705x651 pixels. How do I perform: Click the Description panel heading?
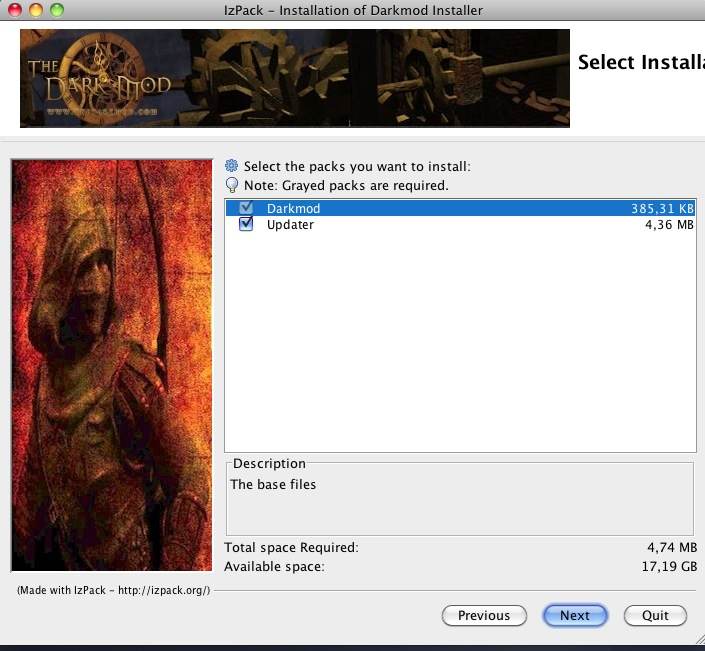point(269,463)
